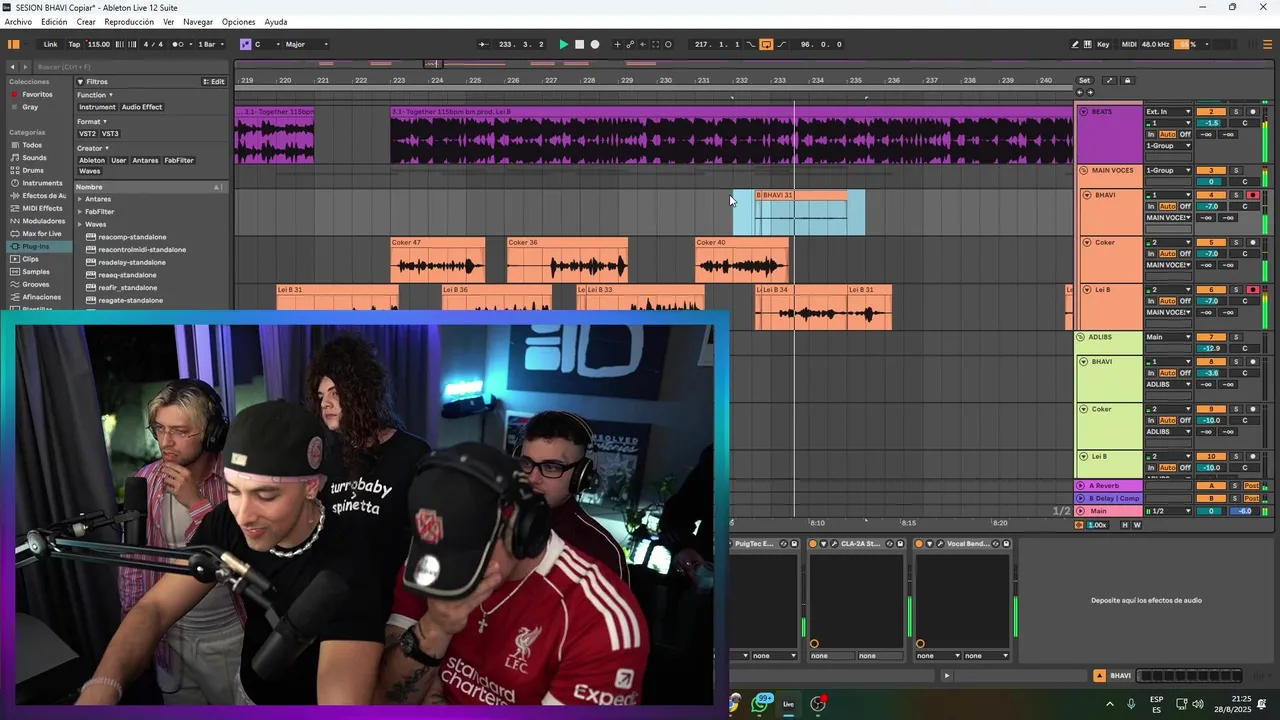Select the Instrument filter tag
The height and width of the screenshot is (720, 1280).
coord(97,107)
